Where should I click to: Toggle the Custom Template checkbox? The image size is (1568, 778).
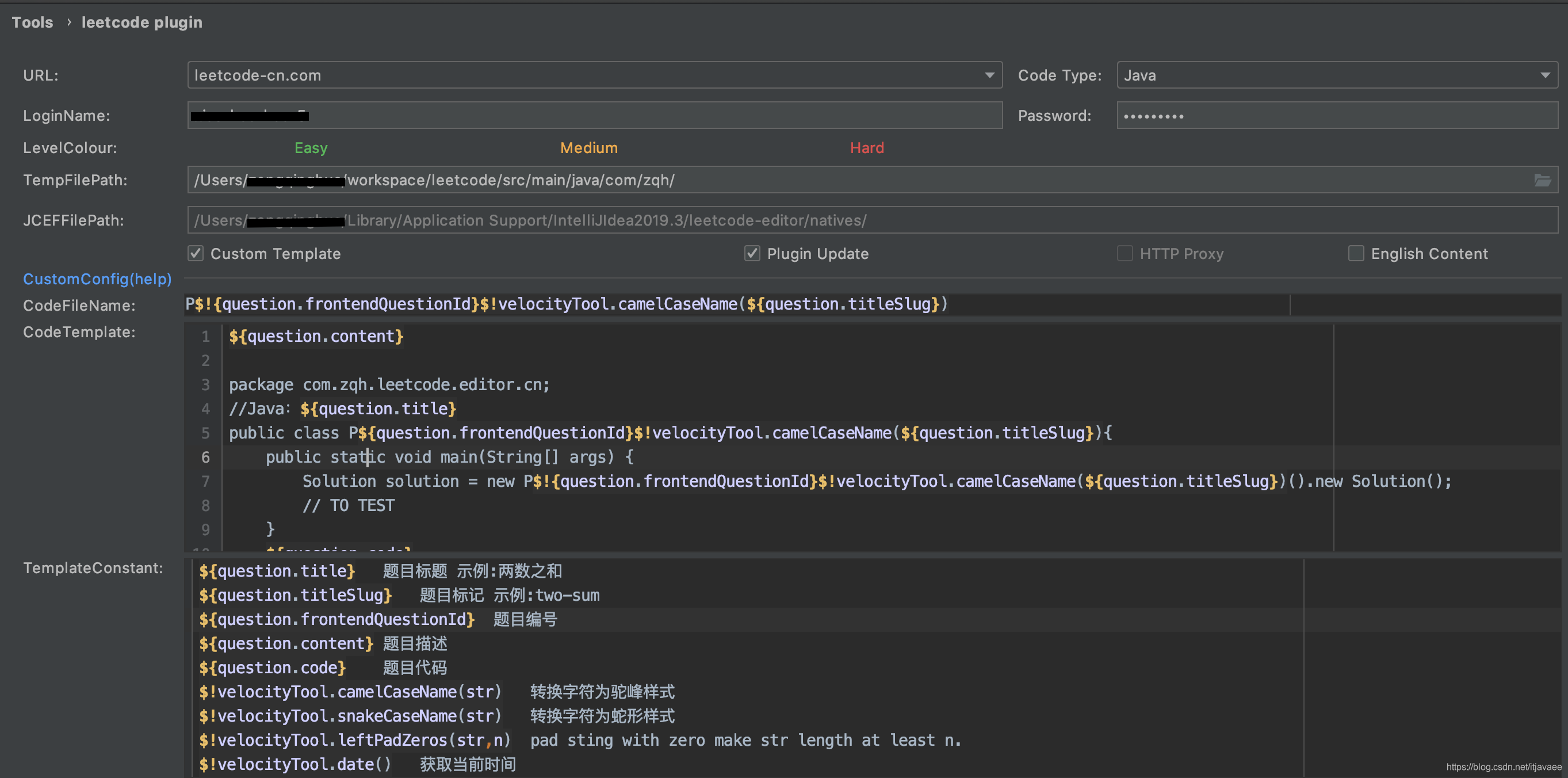196,253
